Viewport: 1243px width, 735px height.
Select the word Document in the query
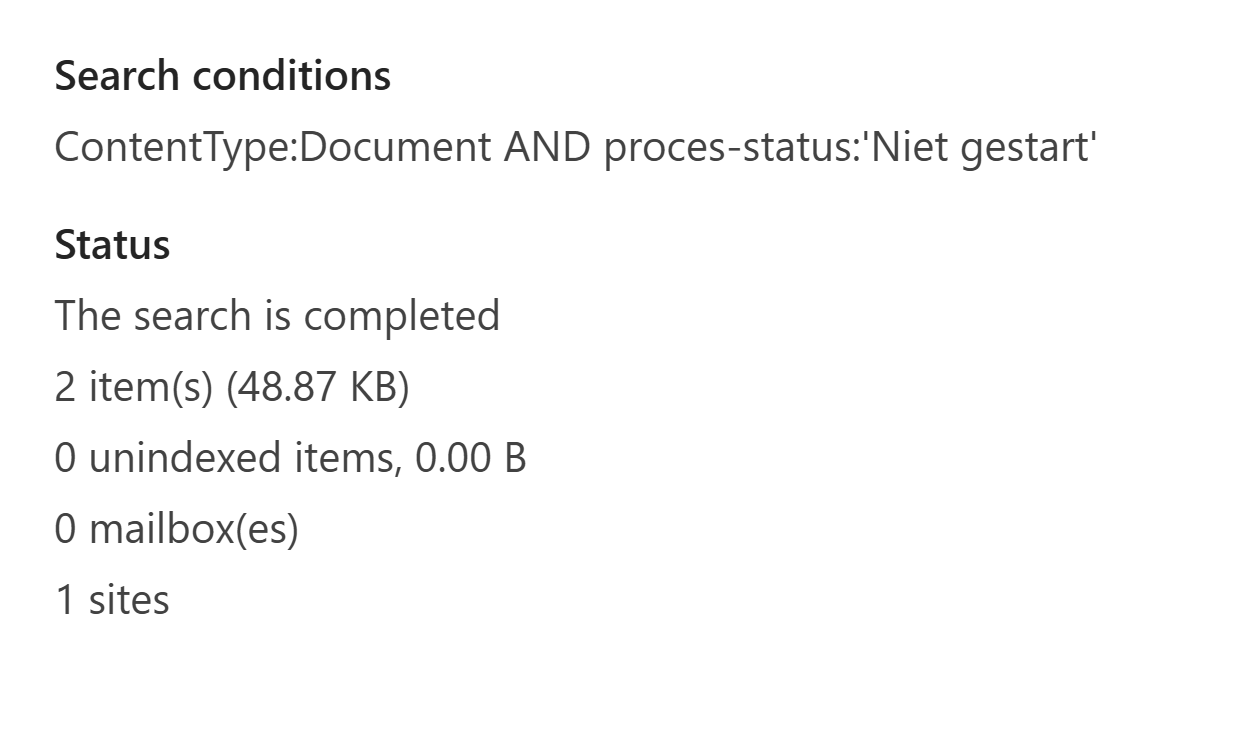tap(394, 147)
